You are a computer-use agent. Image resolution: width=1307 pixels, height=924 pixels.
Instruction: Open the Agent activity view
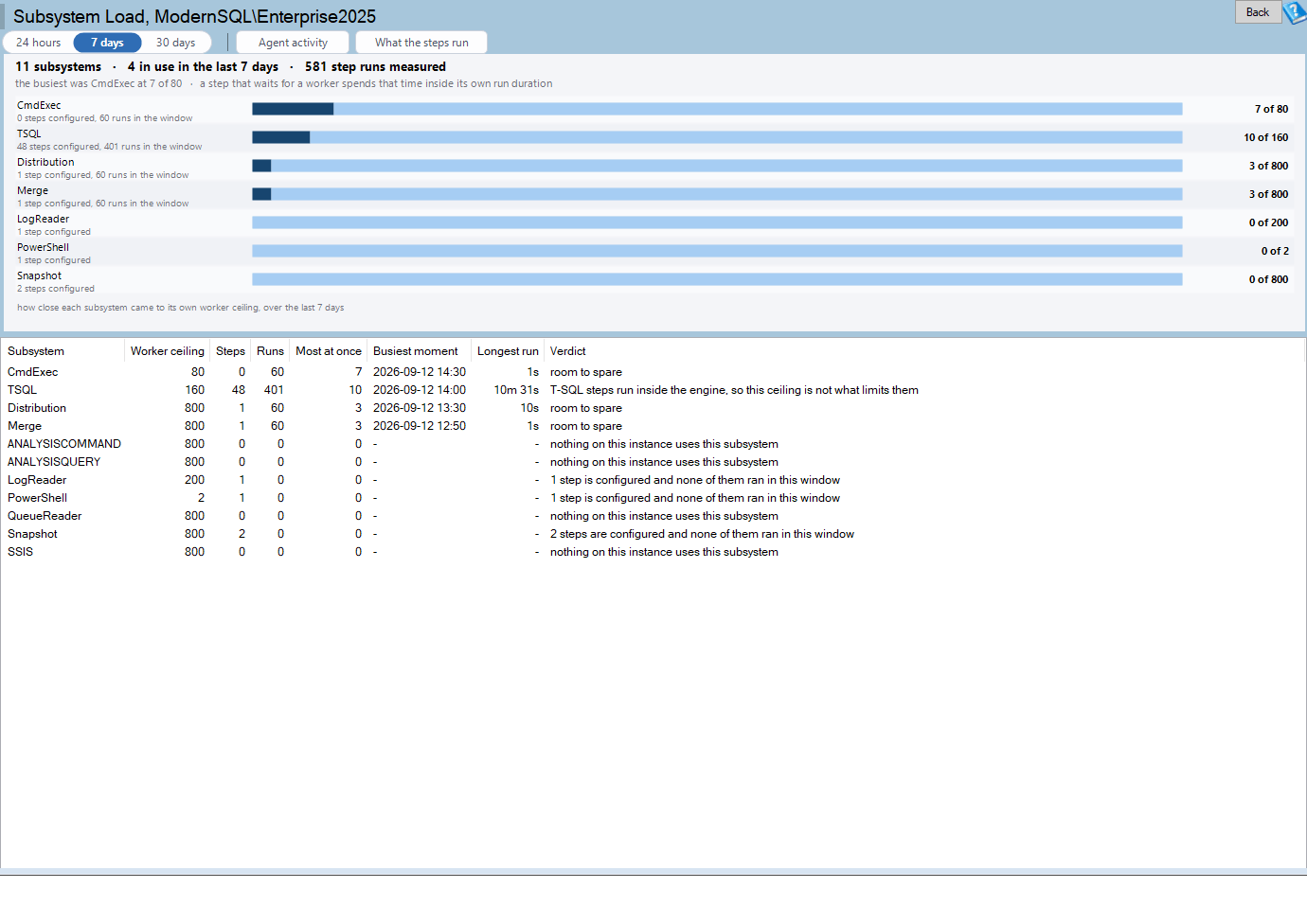[293, 43]
